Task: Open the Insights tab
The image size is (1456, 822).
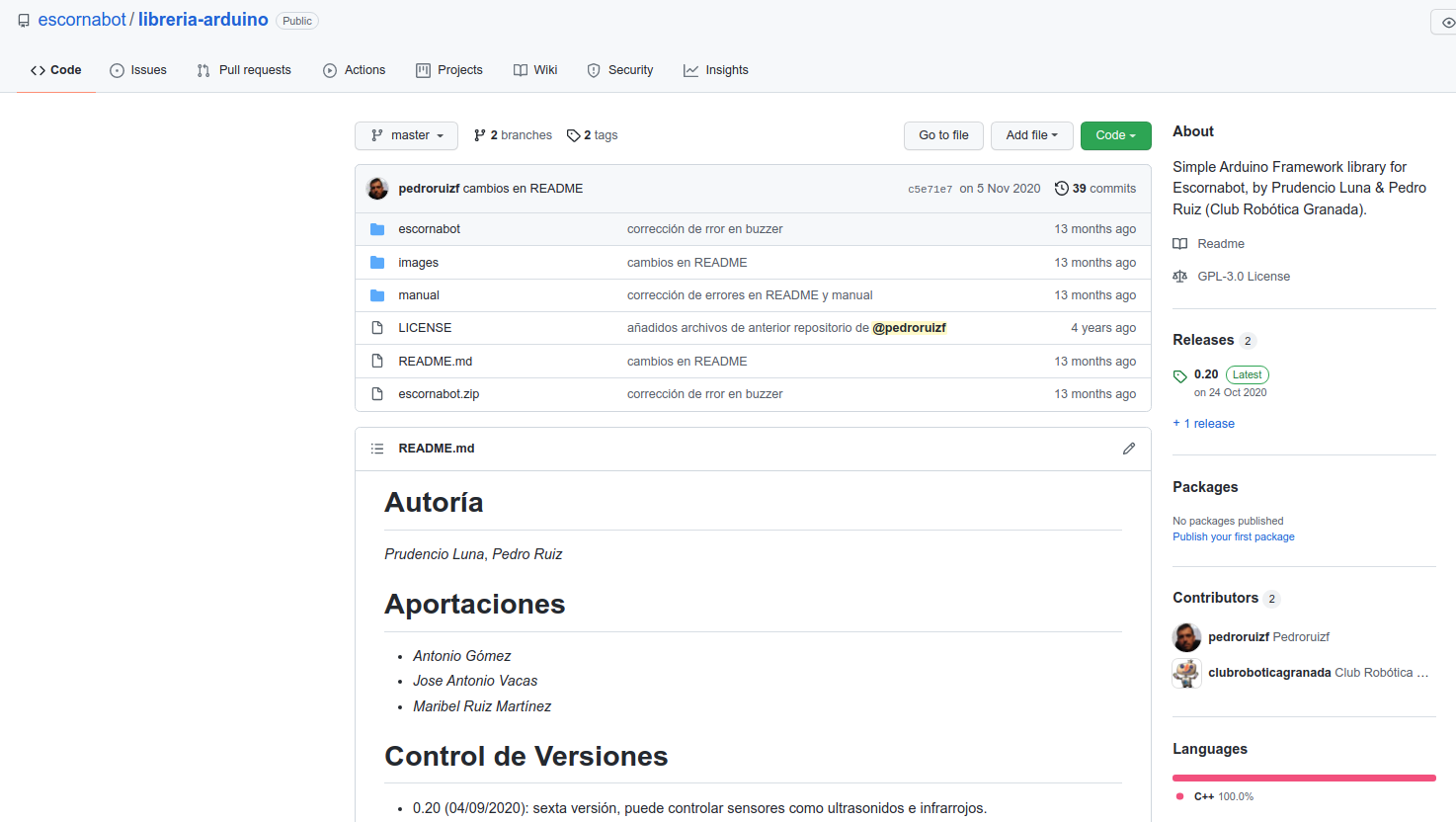Action: pos(716,70)
